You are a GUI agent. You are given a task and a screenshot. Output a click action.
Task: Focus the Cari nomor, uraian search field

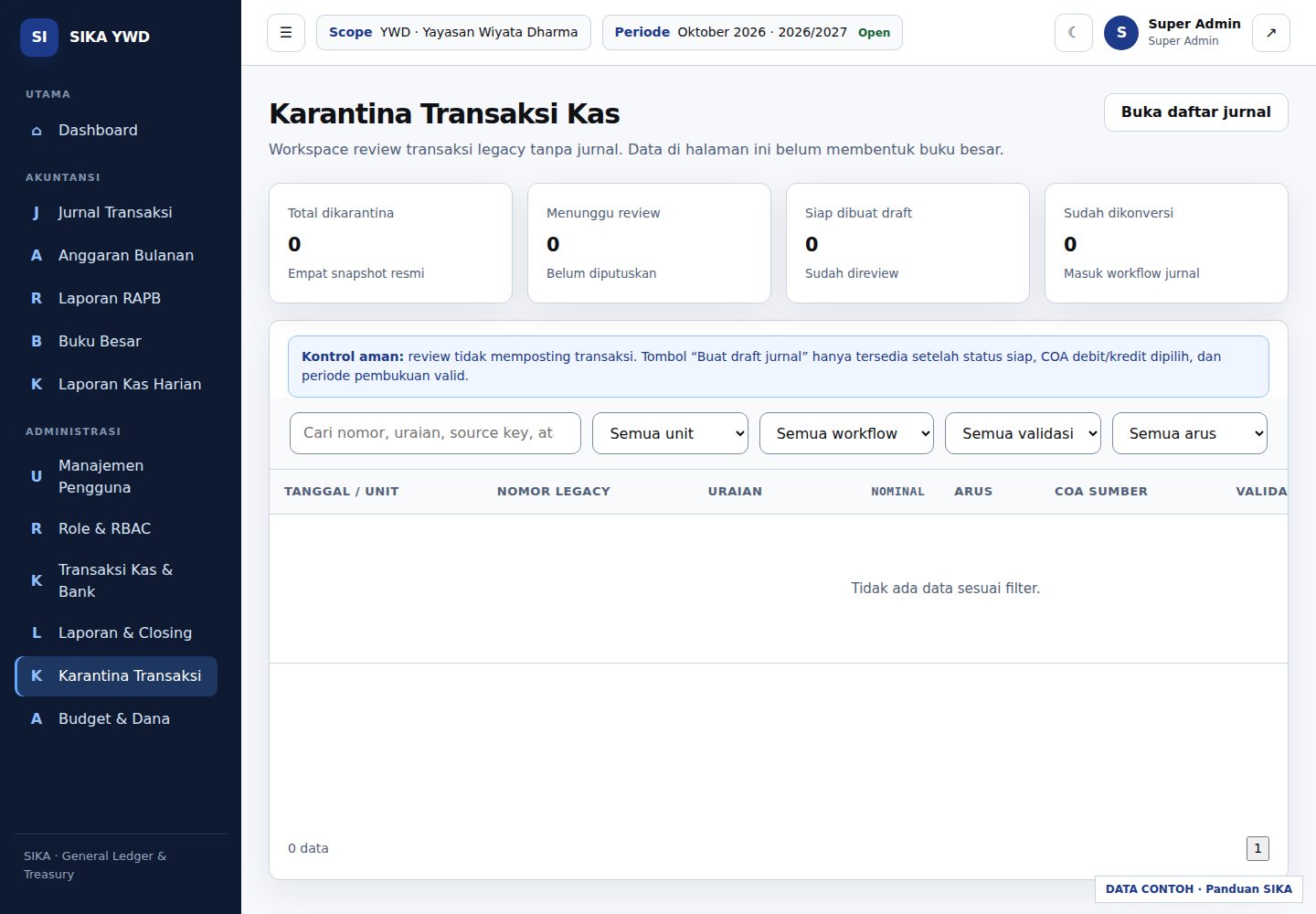(435, 433)
